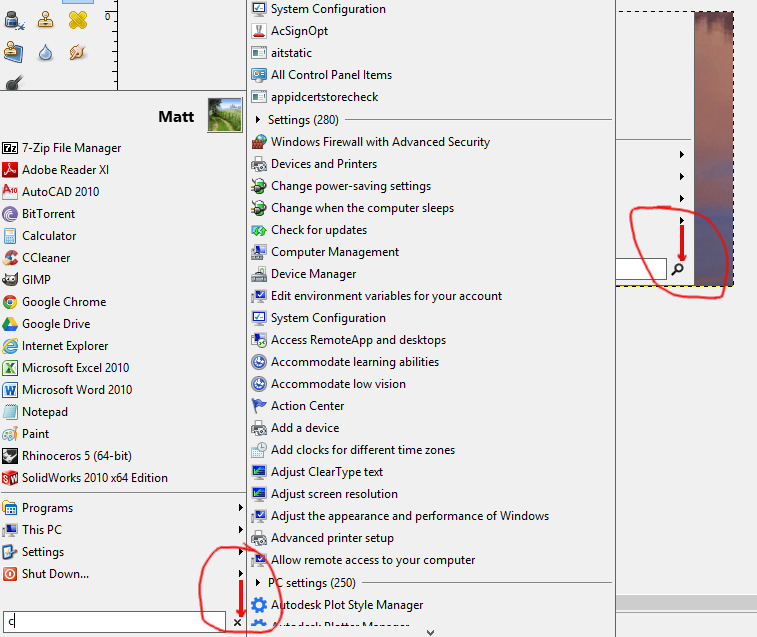Open Adobe Reader XI
The height and width of the screenshot is (637, 757).
(x=65, y=170)
